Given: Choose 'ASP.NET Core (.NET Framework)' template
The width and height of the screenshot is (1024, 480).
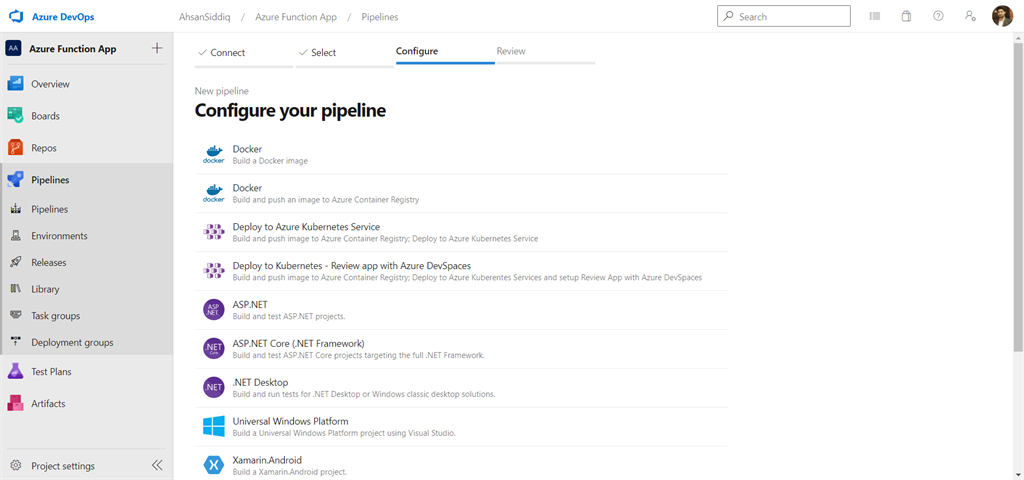Looking at the screenshot, I should click(x=461, y=349).
